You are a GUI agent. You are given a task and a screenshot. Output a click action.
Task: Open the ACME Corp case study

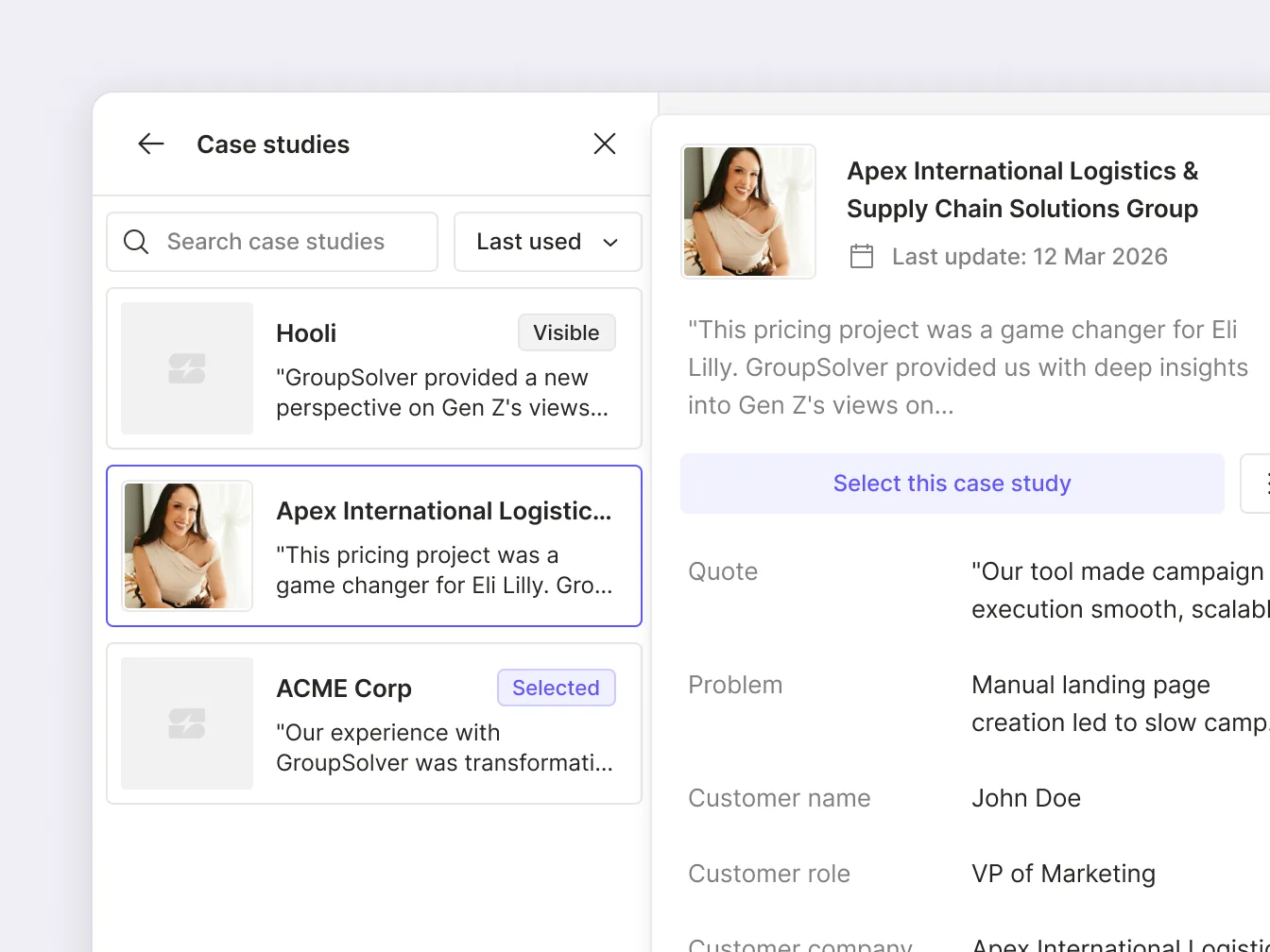click(374, 723)
